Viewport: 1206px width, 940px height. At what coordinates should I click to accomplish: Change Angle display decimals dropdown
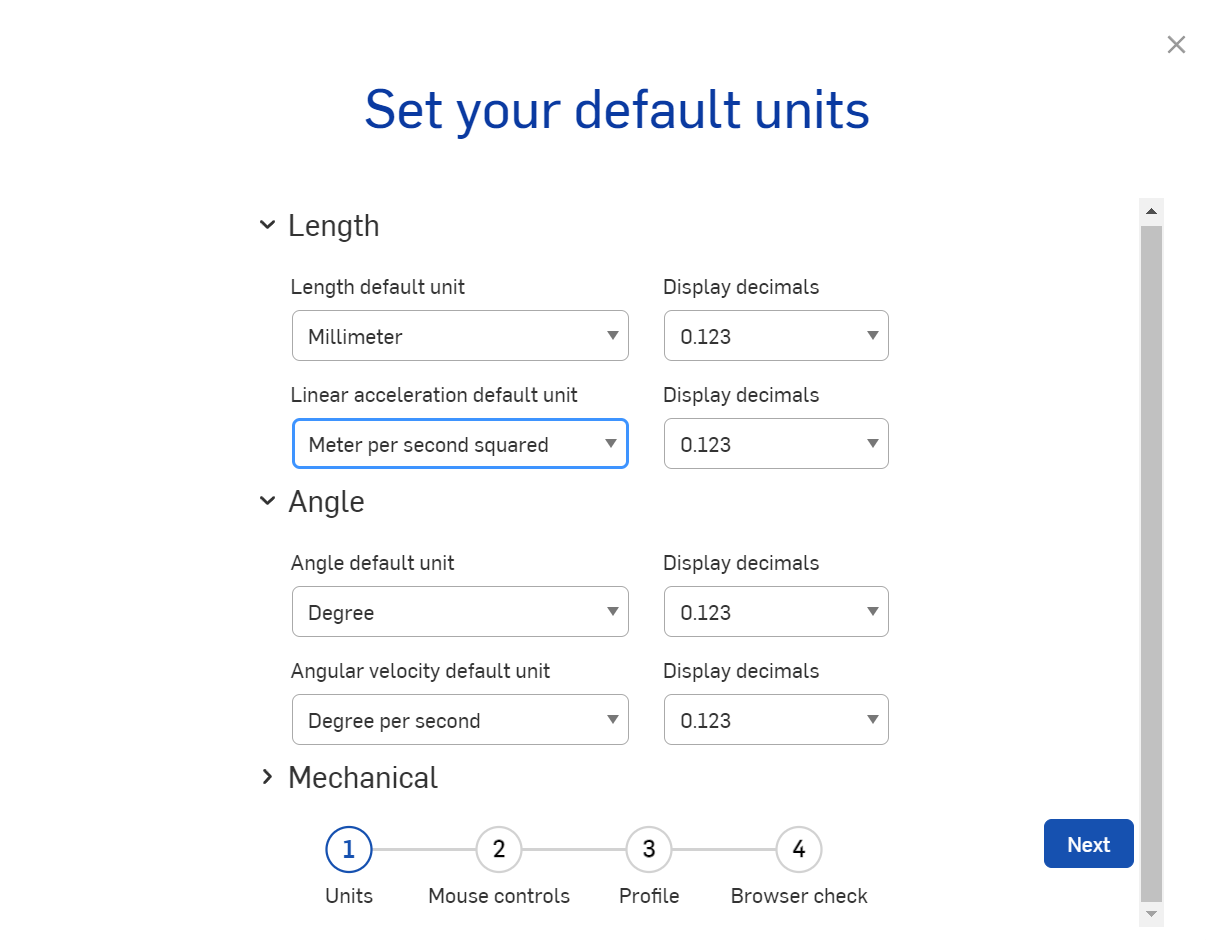coord(776,612)
